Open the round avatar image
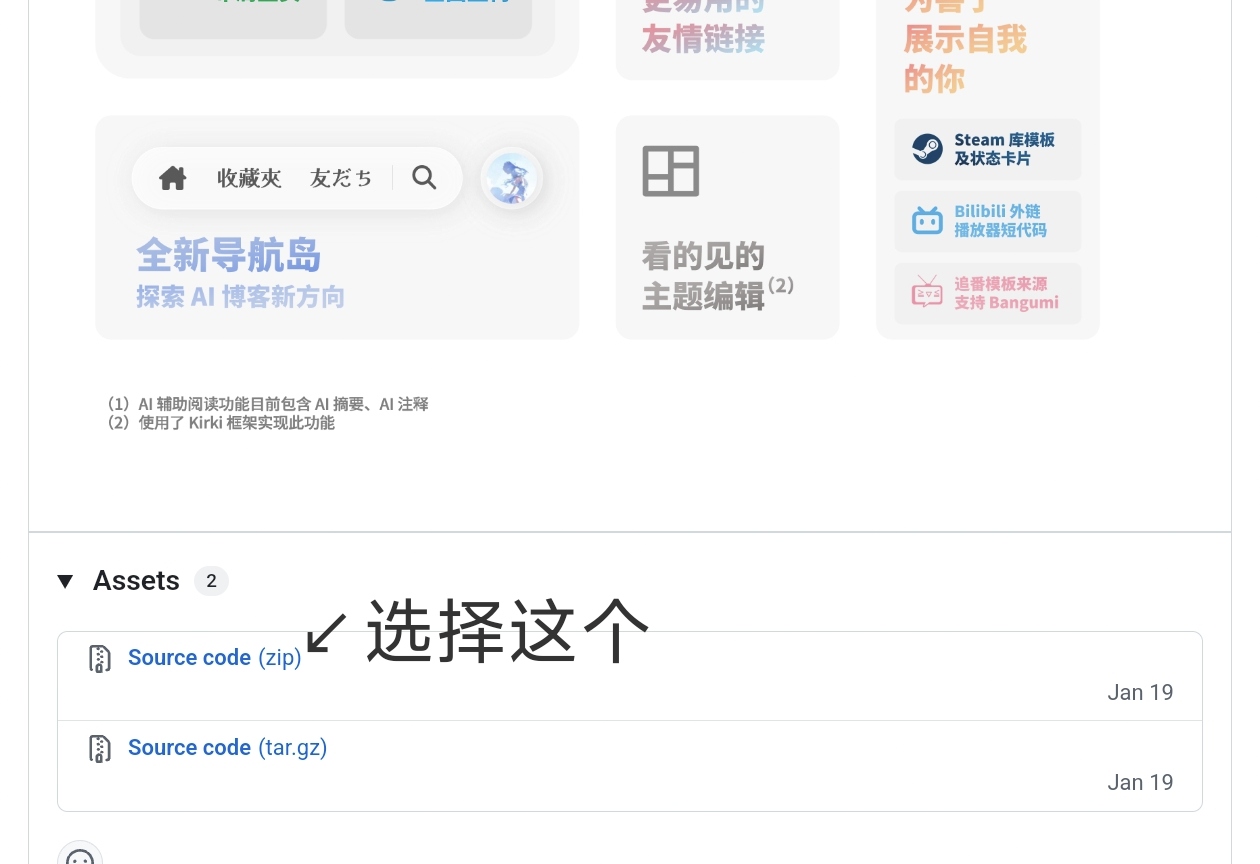Image resolution: width=1260 pixels, height=864 pixels. tap(512, 179)
